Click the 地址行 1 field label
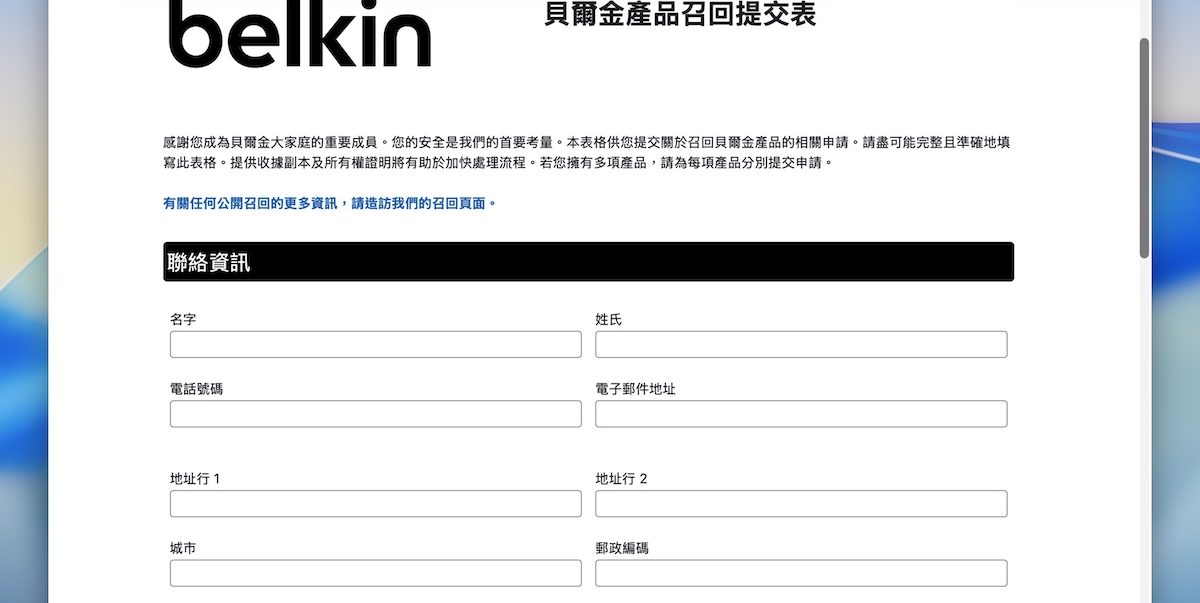The image size is (1200, 603). (195, 479)
